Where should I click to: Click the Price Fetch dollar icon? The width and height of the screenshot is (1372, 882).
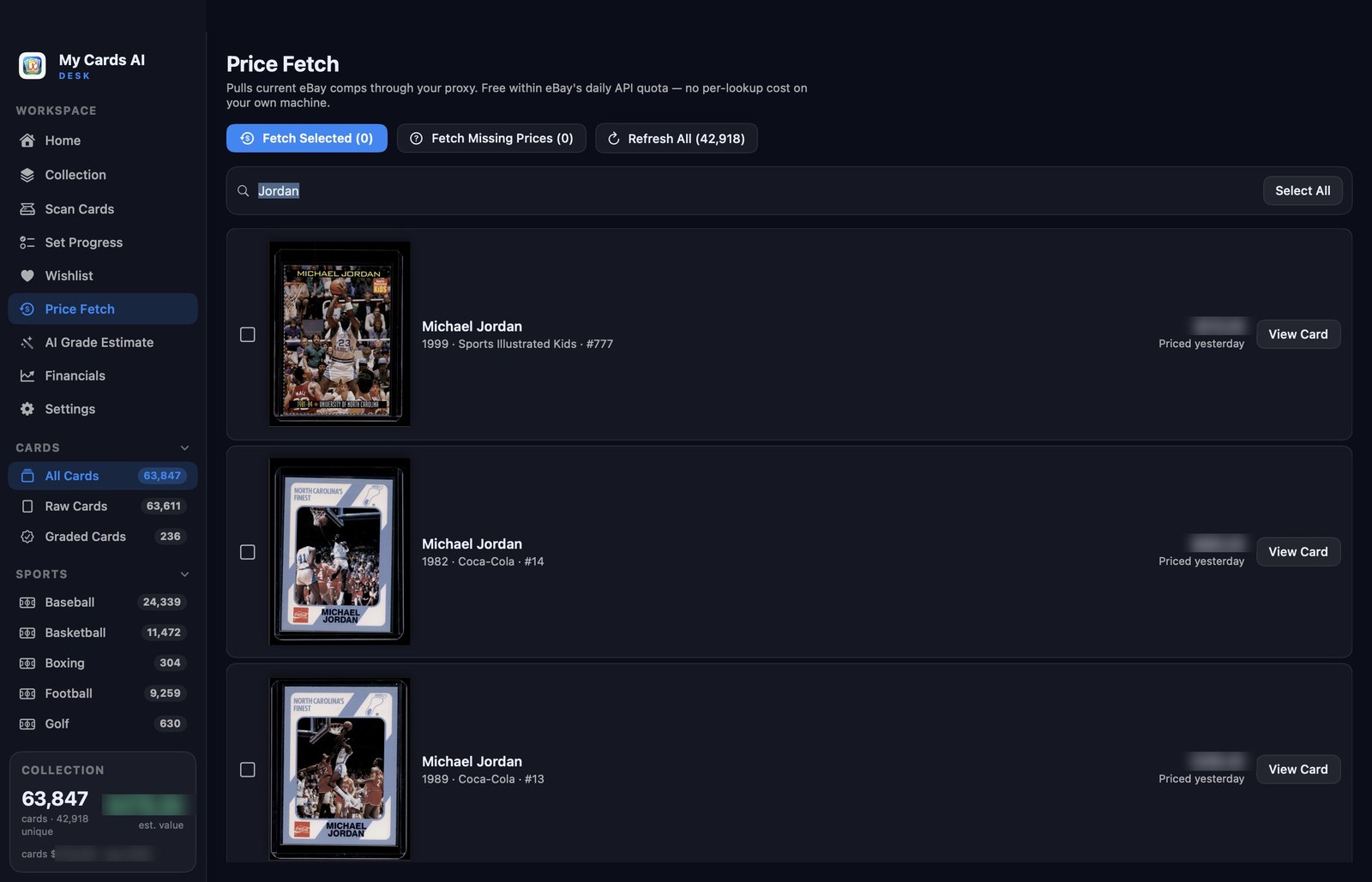click(x=27, y=309)
